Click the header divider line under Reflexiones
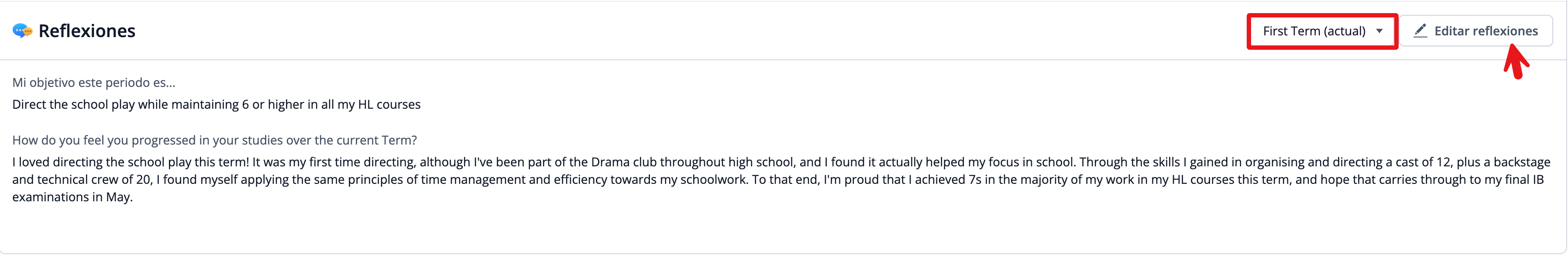Screen dimensions: 1568x255 609,60
